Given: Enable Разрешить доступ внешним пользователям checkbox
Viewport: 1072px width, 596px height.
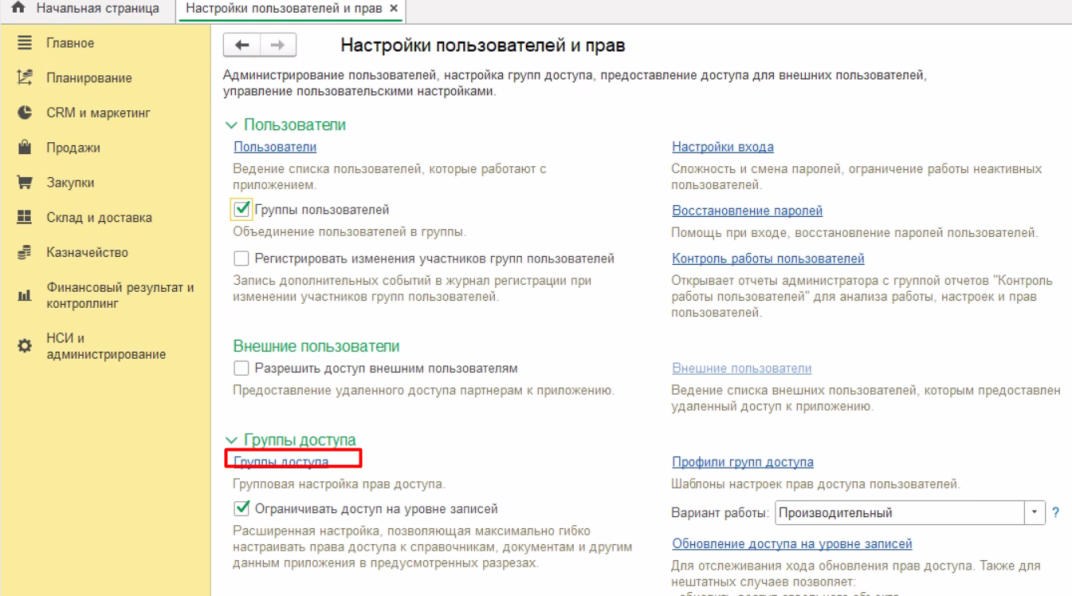Looking at the screenshot, I should tap(241, 369).
